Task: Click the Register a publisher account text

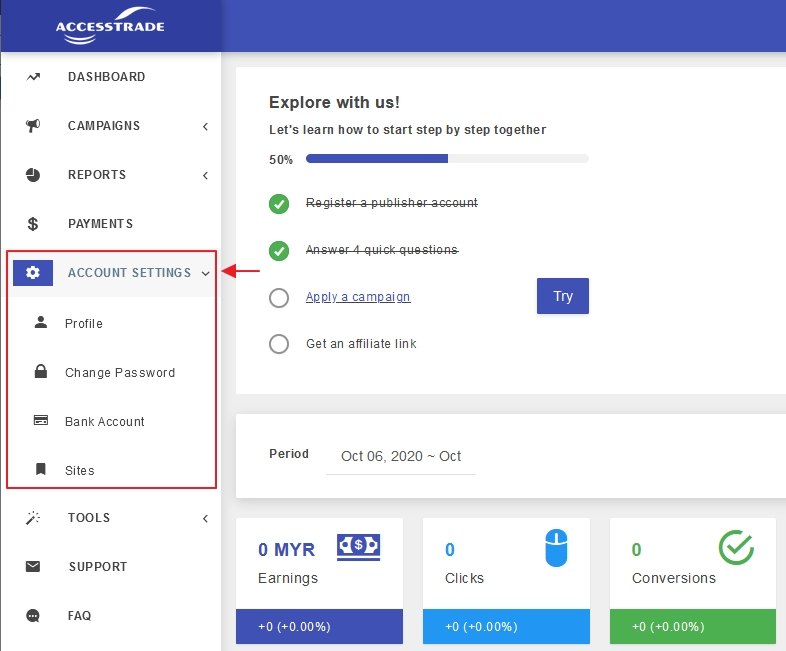Action: coord(391,203)
